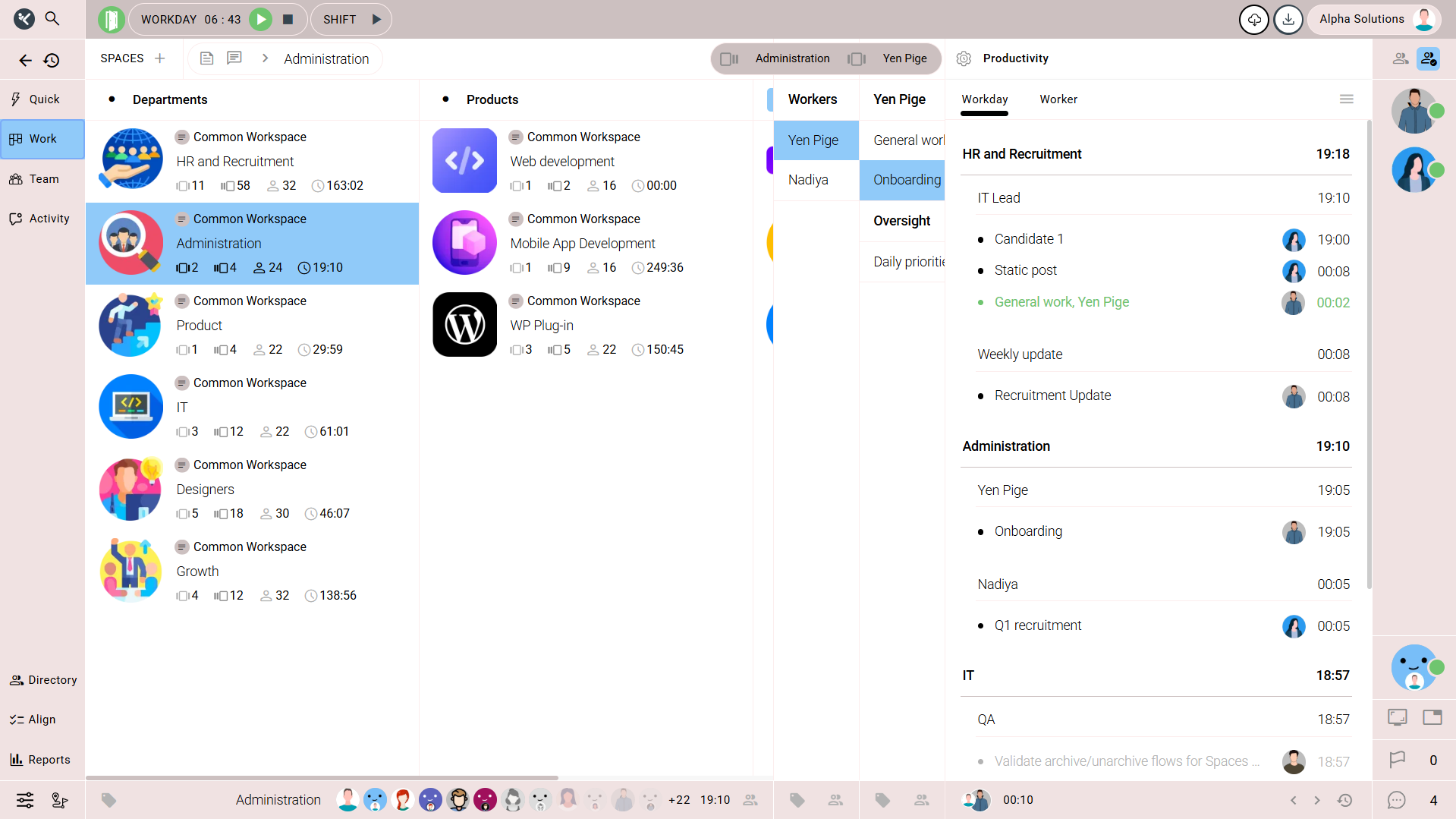Stop the Workday timer
Viewport: 1456px width, 819px height.
pos(288,20)
